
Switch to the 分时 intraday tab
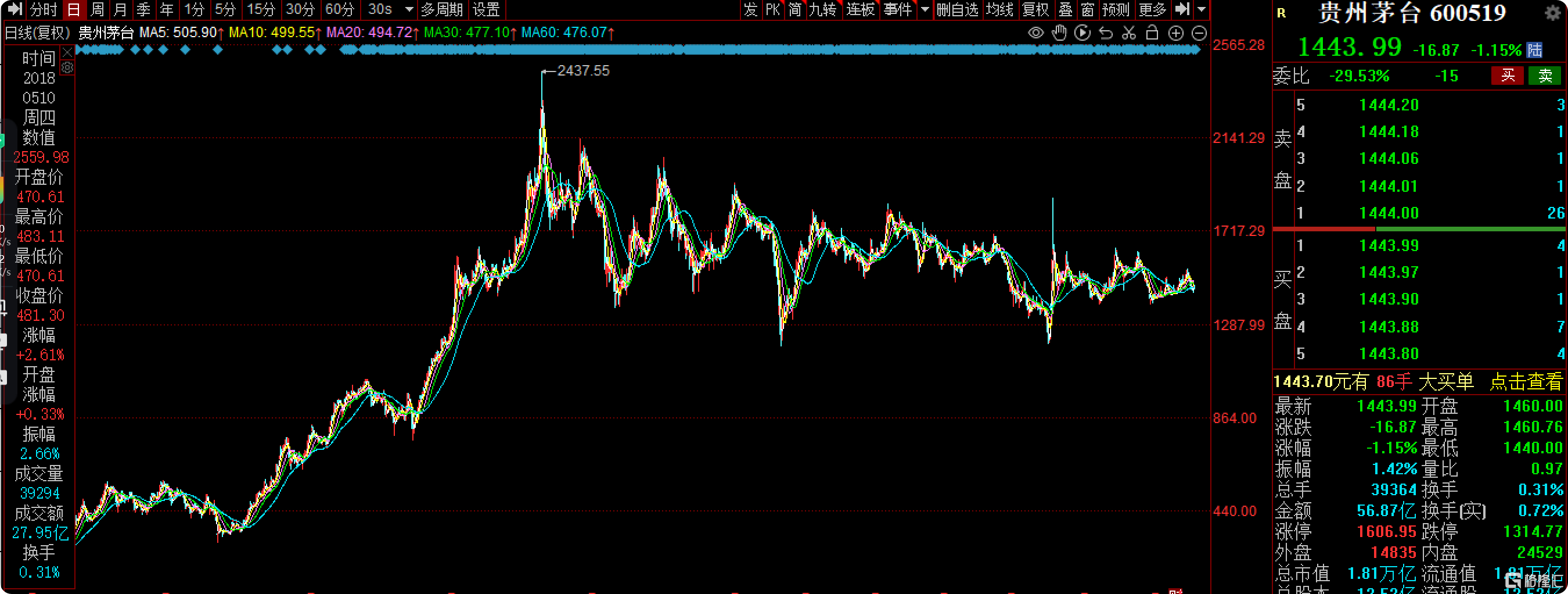click(43, 10)
